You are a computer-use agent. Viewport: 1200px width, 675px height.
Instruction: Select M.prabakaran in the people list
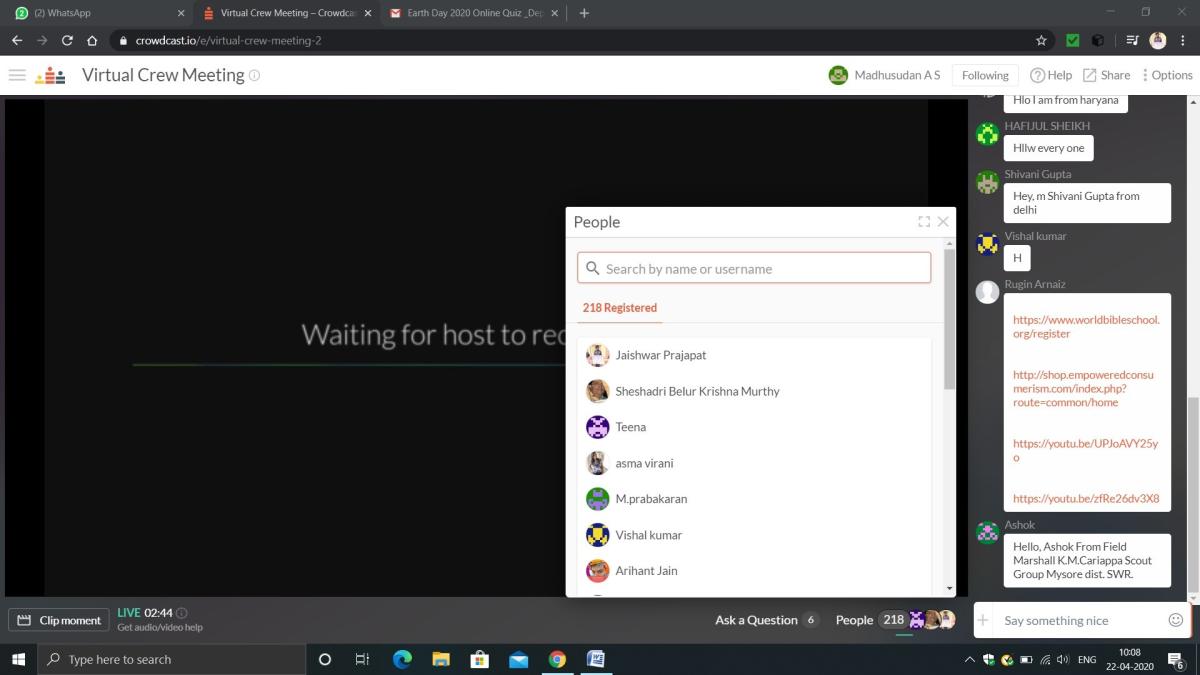(754, 499)
